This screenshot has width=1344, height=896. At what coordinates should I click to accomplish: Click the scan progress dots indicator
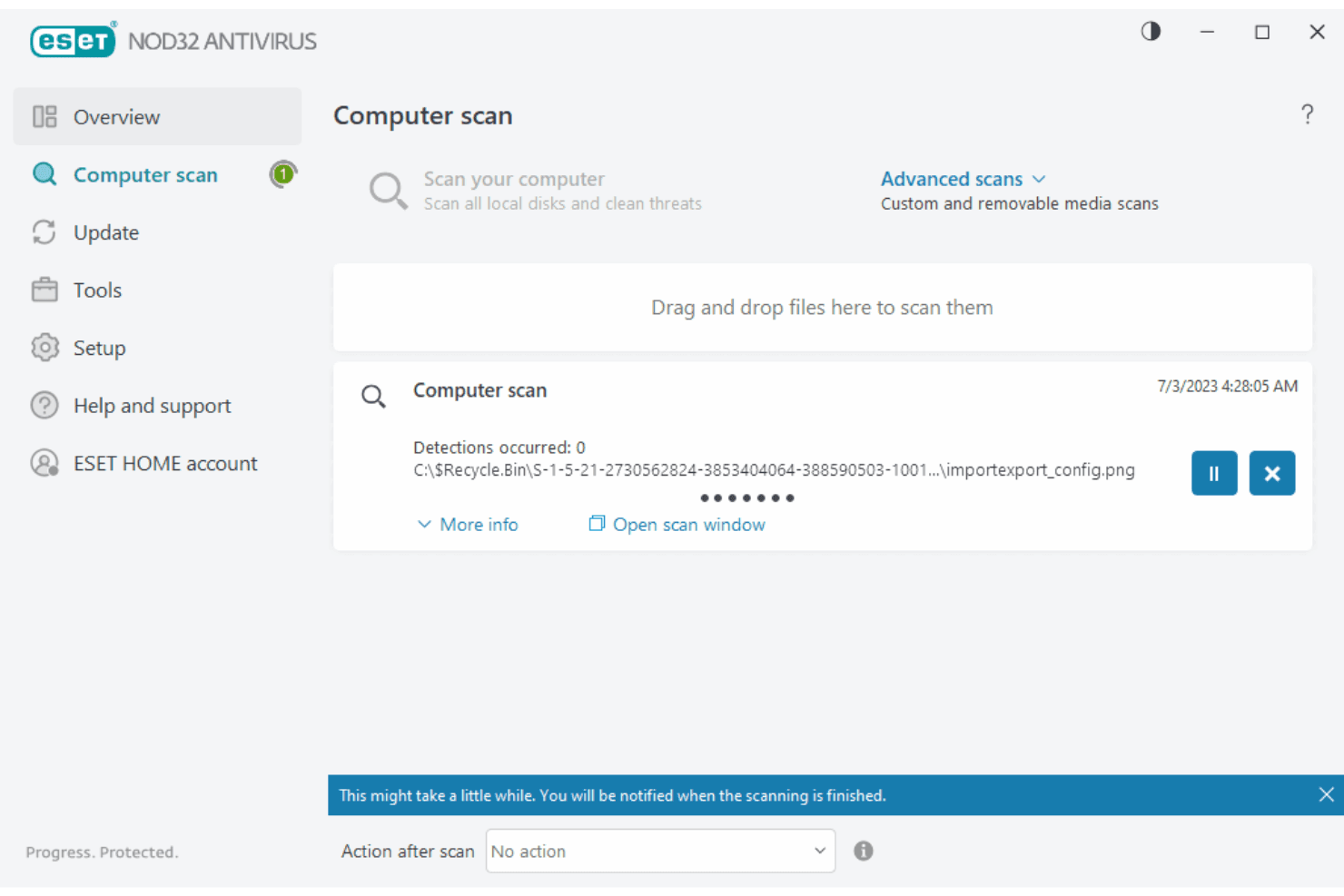746,498
